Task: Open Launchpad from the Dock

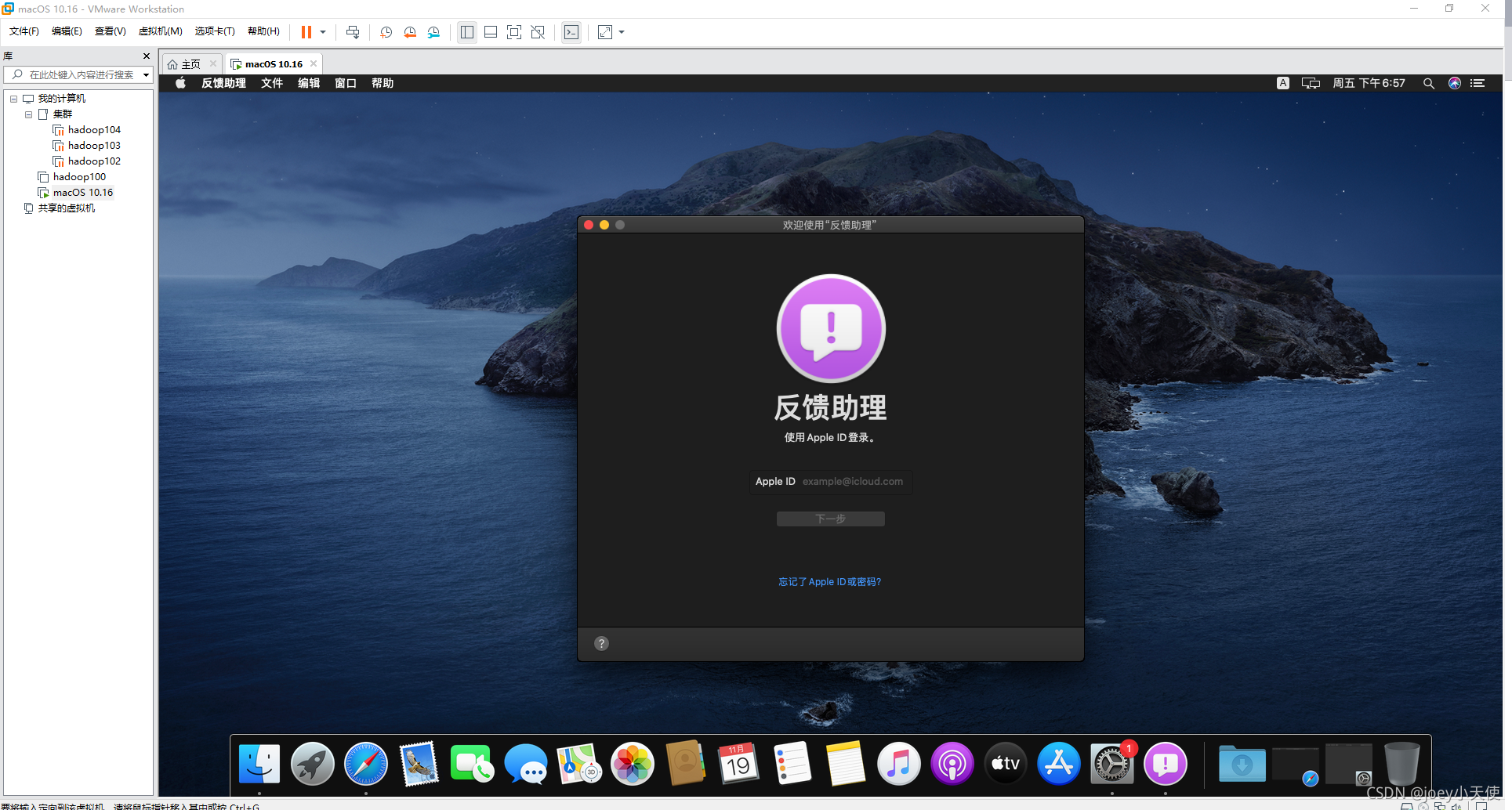Action: [313, 764]
